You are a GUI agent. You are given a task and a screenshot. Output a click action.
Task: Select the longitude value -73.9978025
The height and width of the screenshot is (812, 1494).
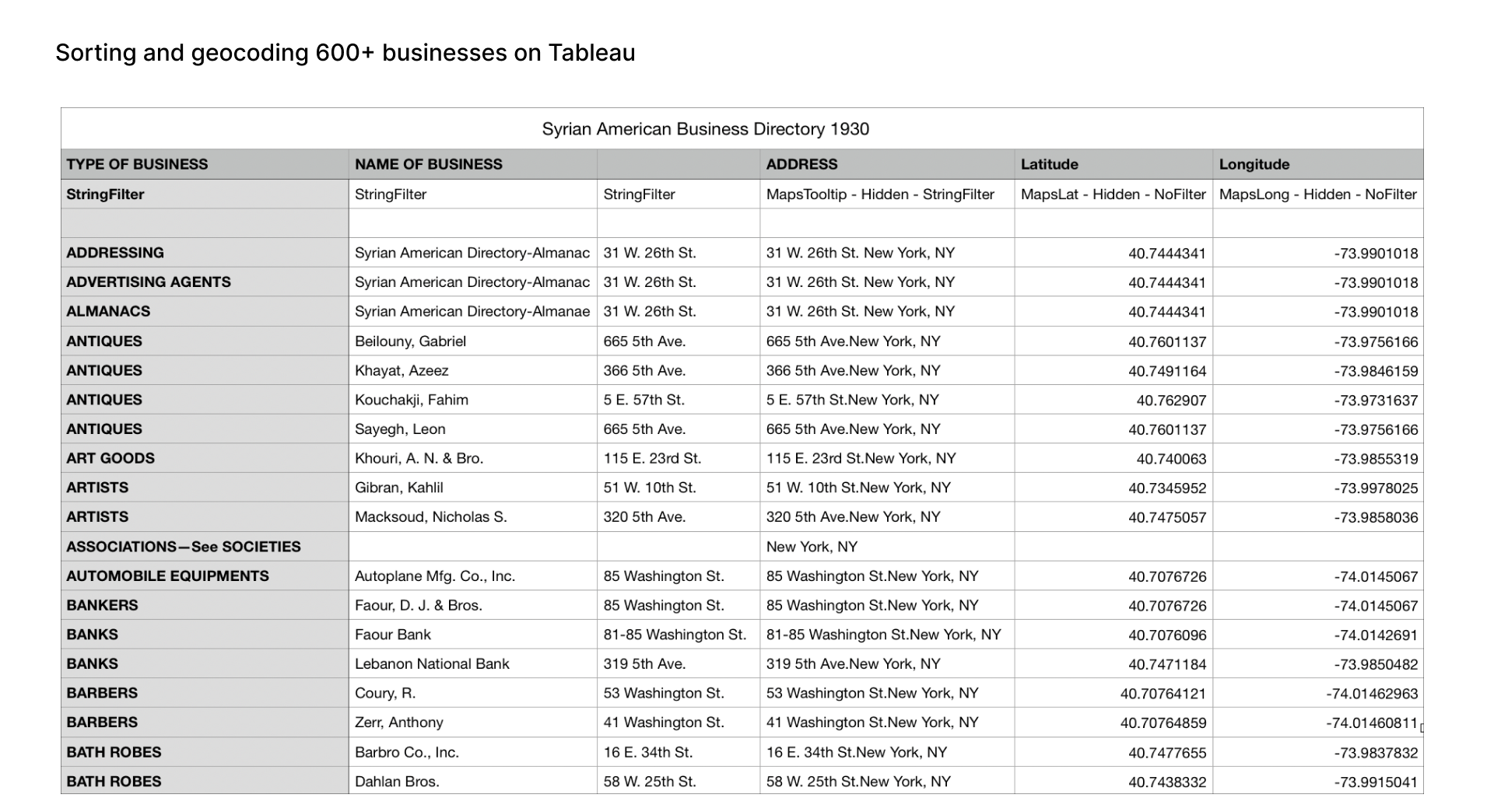pyautogui.click(x=1376, y=488)
